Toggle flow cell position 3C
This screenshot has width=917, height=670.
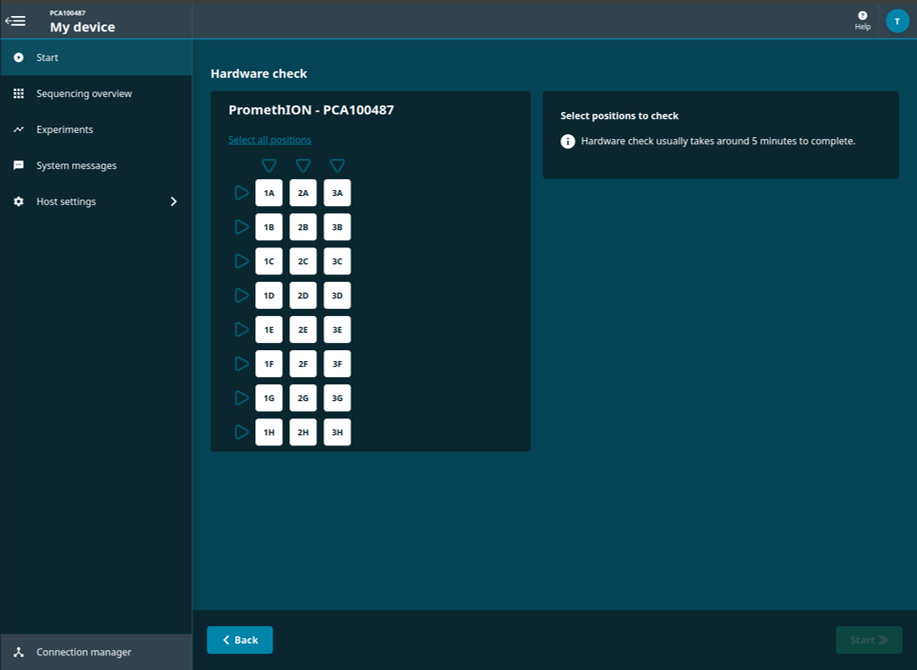pyautogui.click(x=337, y=261)
